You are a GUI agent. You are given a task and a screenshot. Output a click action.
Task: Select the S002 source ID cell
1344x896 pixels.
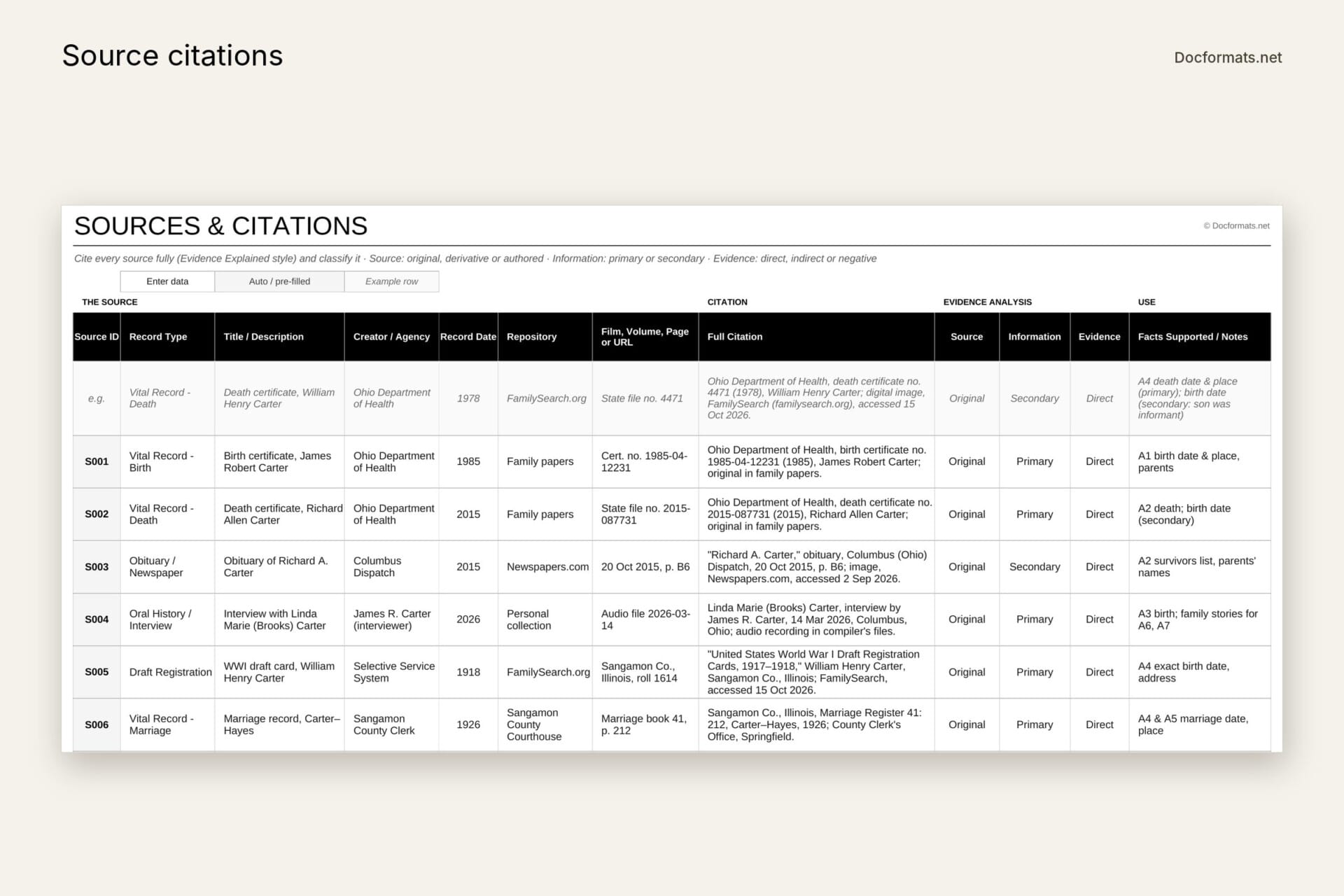pos(97,514)
